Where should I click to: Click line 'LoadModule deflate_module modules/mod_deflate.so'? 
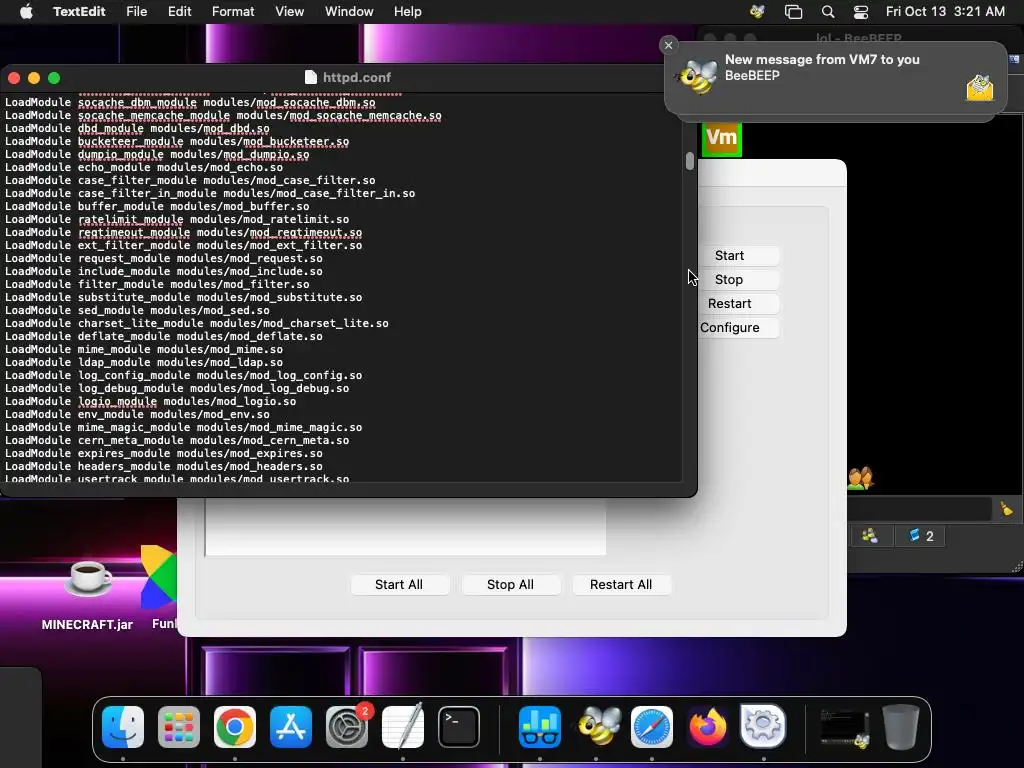[x=163, y=336]
